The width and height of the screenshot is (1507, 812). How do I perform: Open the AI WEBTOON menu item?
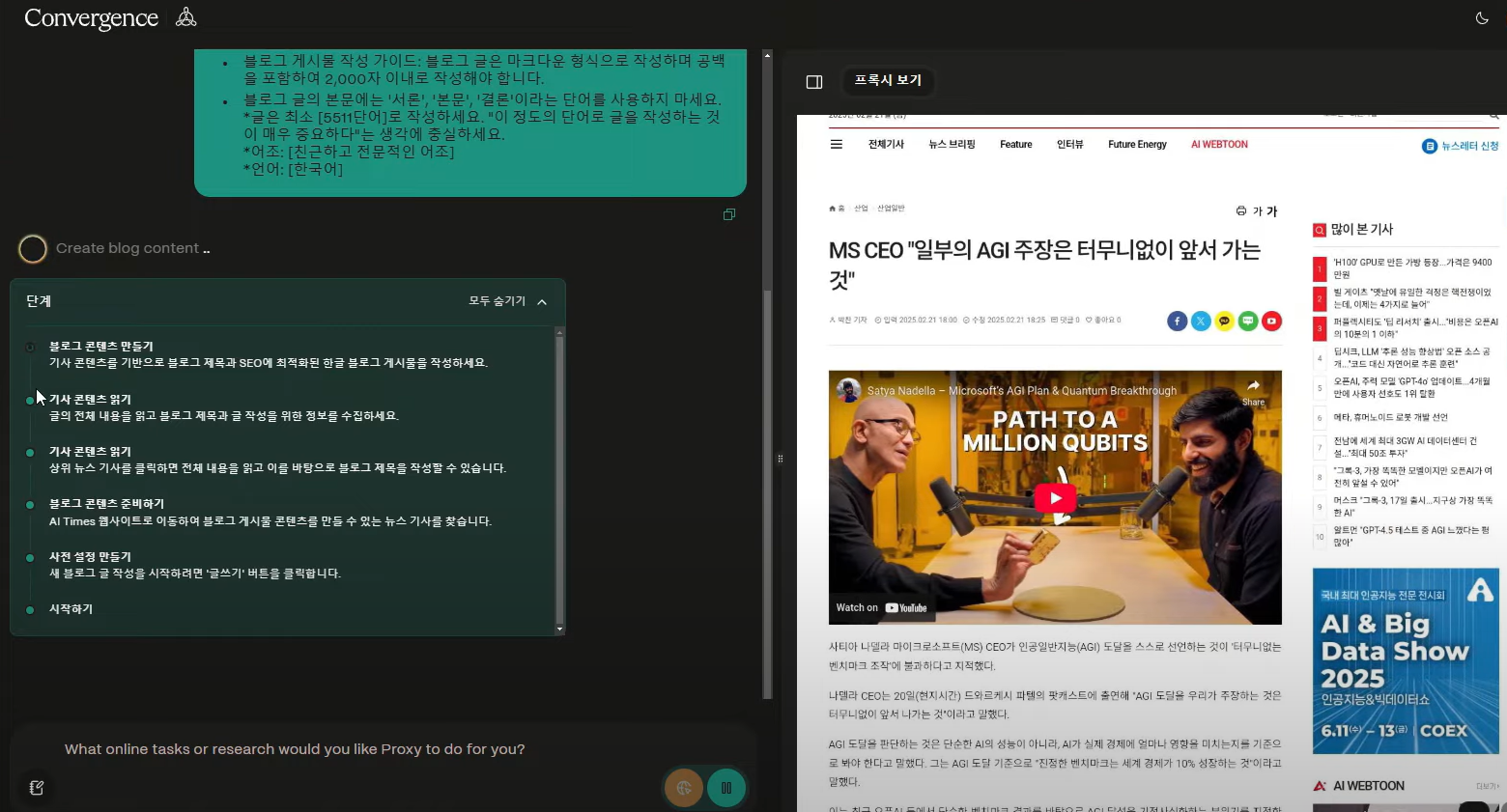(1219, 145)
